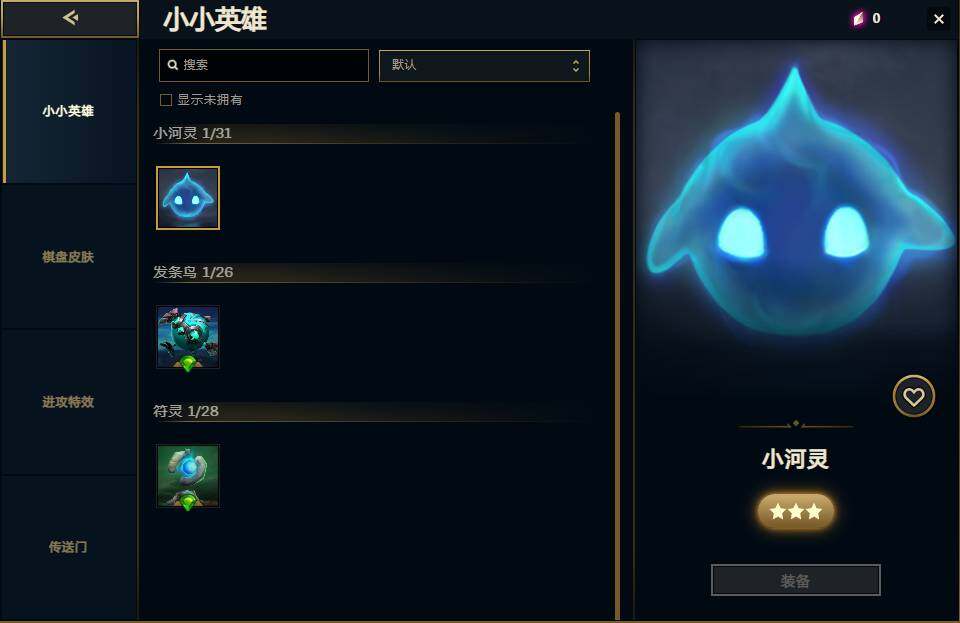Click the purple currency gem icon
The width and height of the screenshot is (960, 623).
[x=858, y=19]
